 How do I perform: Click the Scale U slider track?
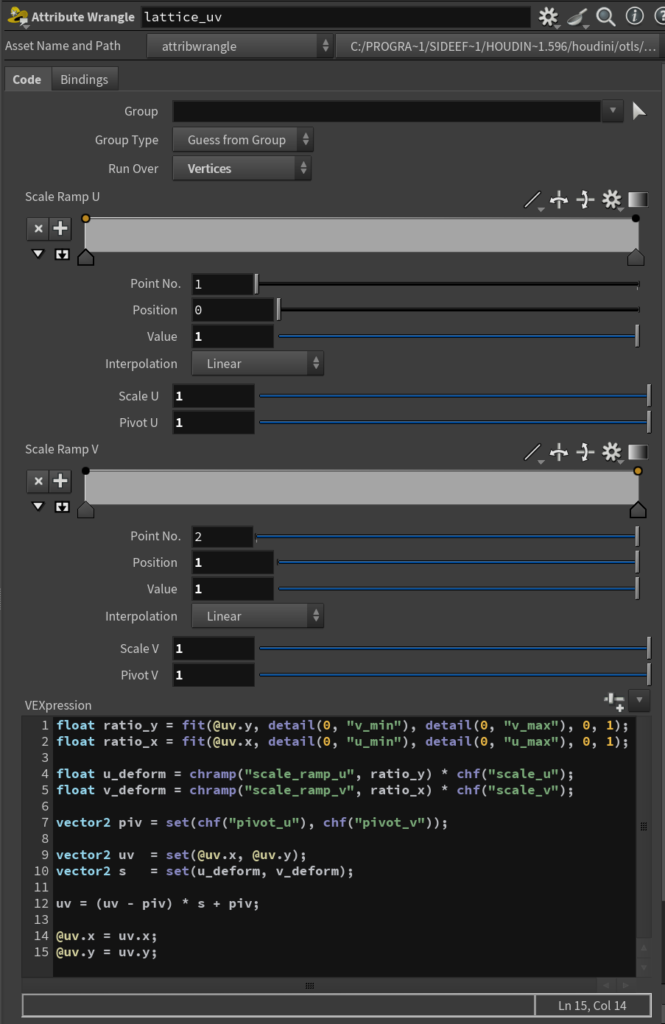coord(452,396)
